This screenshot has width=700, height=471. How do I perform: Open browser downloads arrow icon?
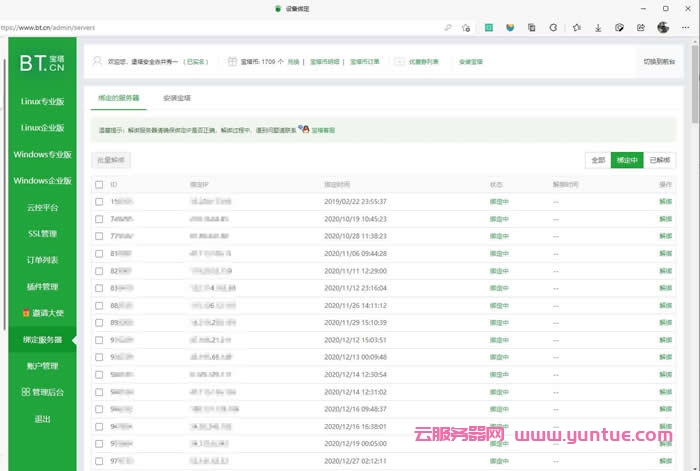point(598,28)
